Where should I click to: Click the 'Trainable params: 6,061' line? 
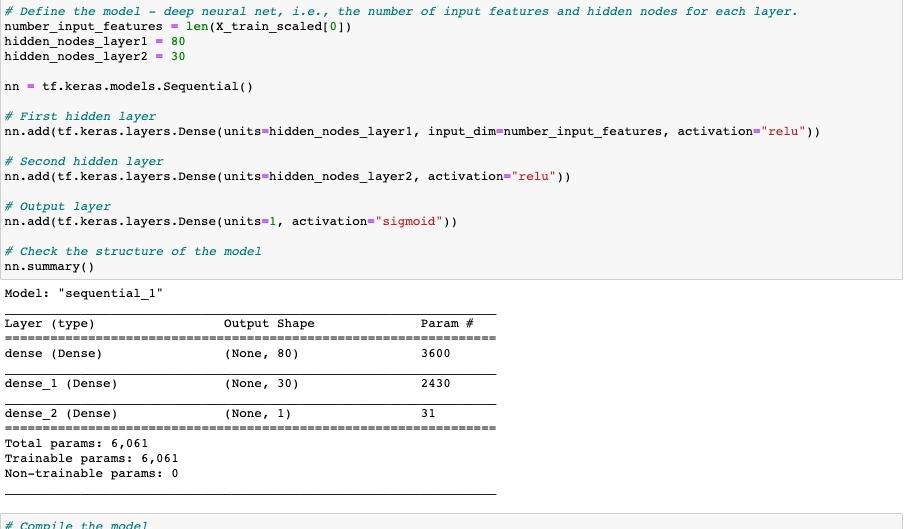coord(91,459)
